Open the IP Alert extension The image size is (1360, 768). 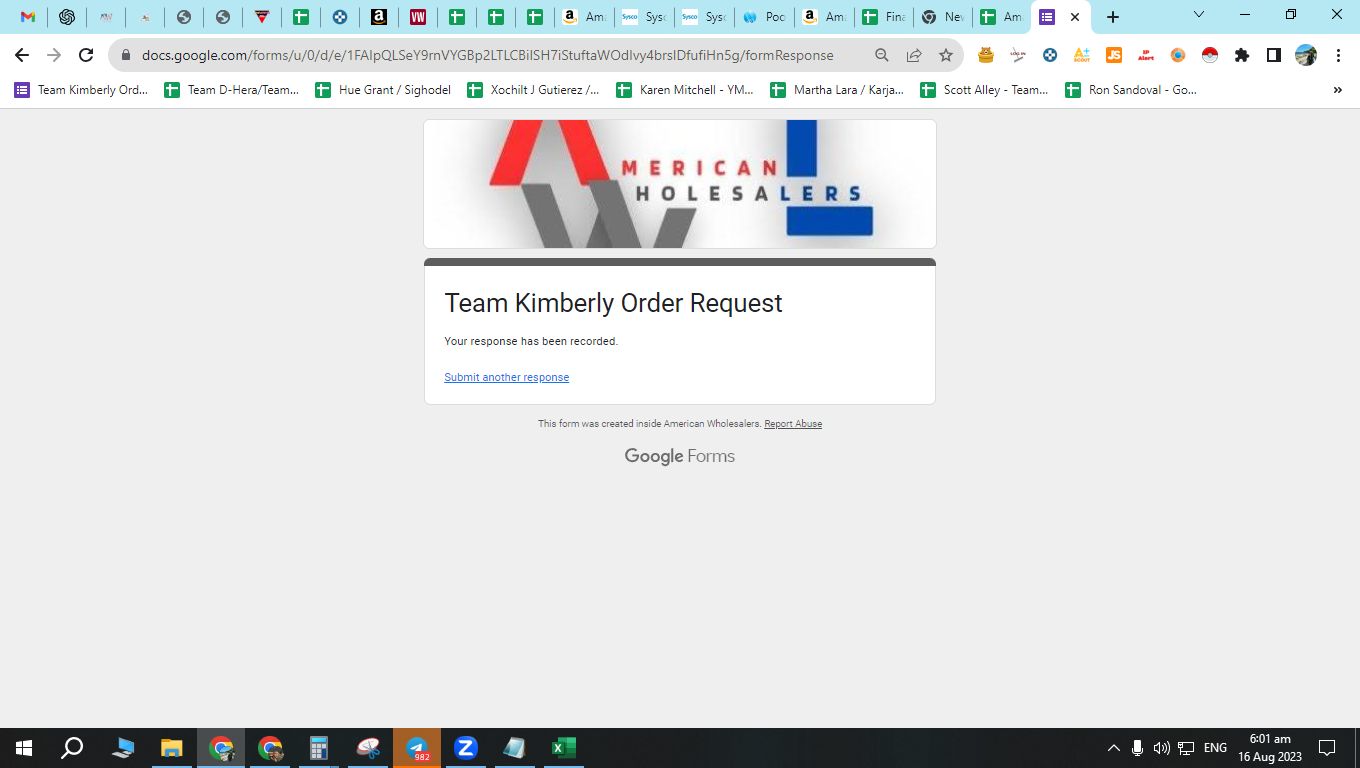1146,56
